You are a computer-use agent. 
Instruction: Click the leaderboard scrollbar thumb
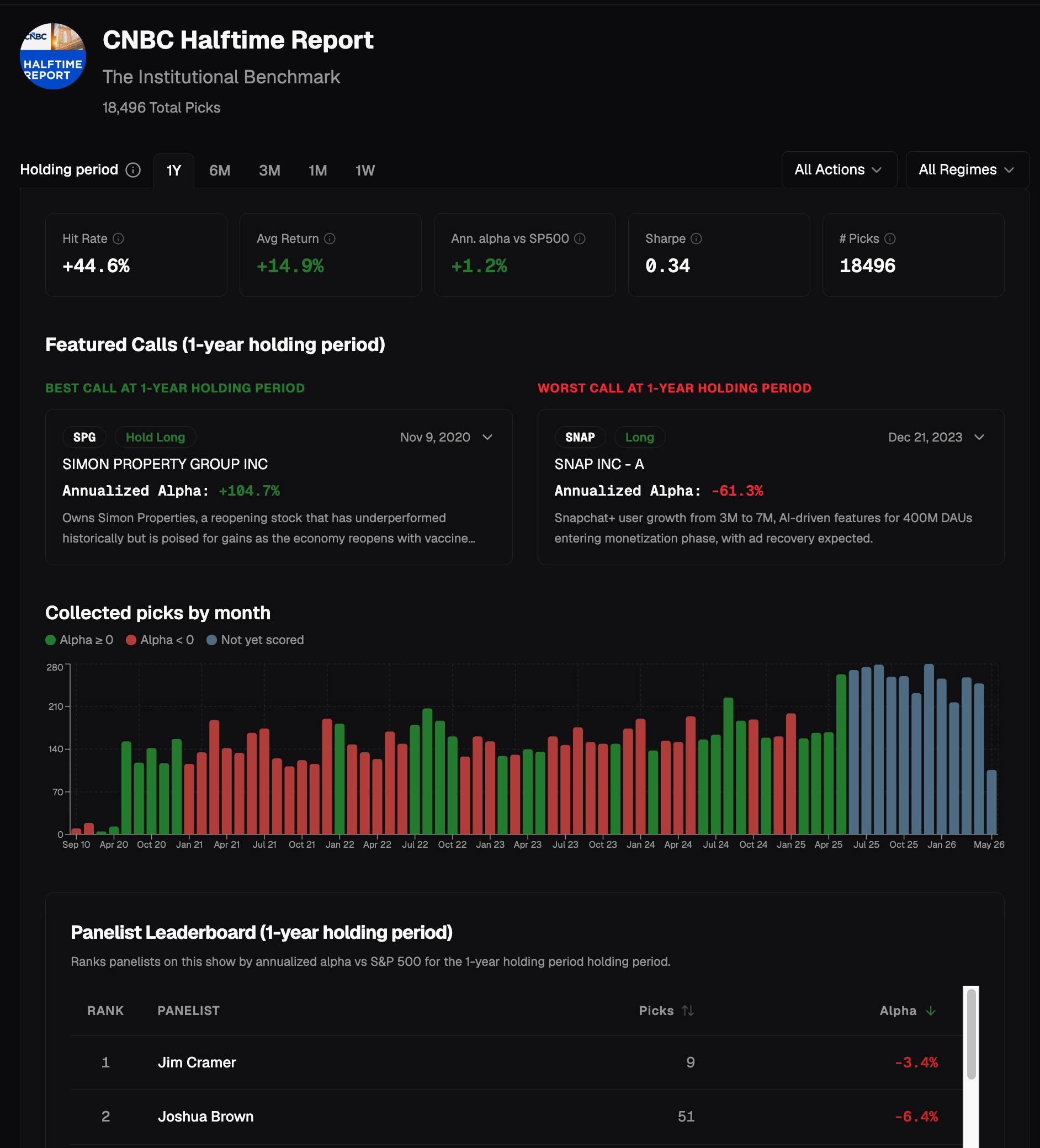click(971, 1034)
